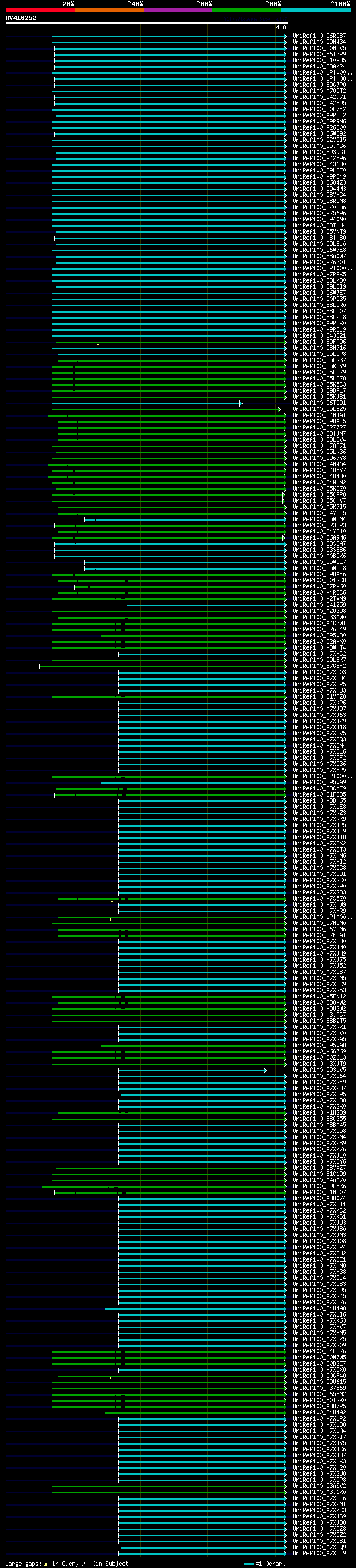The width and height of the screenshot is (356, 1568).
Task: Select hit label UniRef100_C5LEZ5
Action: (x=319, y=409)
